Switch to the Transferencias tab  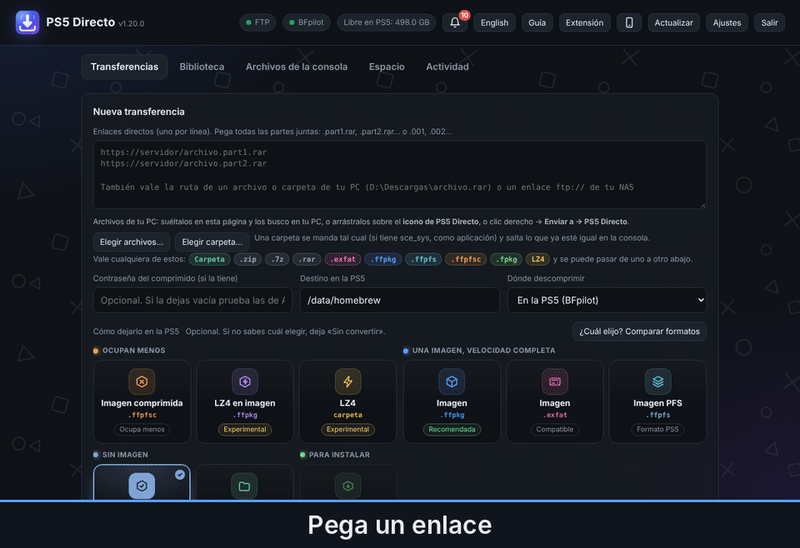tap(124, 67)
